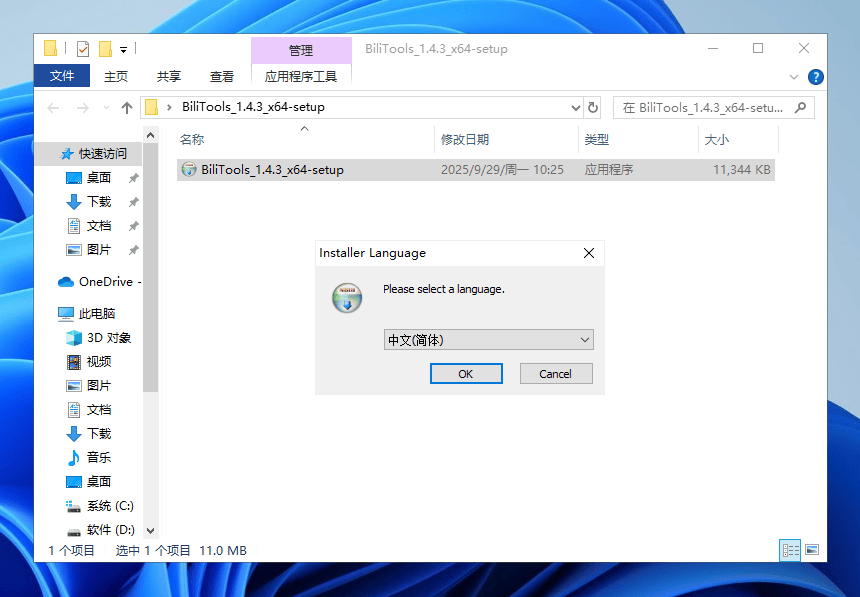Open the 3D 对象 folder
The height and width of the screenshot is (597, 860).
(108, 338)
